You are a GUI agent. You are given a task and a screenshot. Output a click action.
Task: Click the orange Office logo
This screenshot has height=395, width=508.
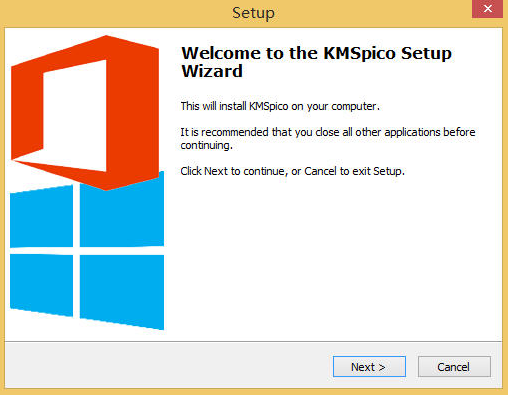pos(85,113)
